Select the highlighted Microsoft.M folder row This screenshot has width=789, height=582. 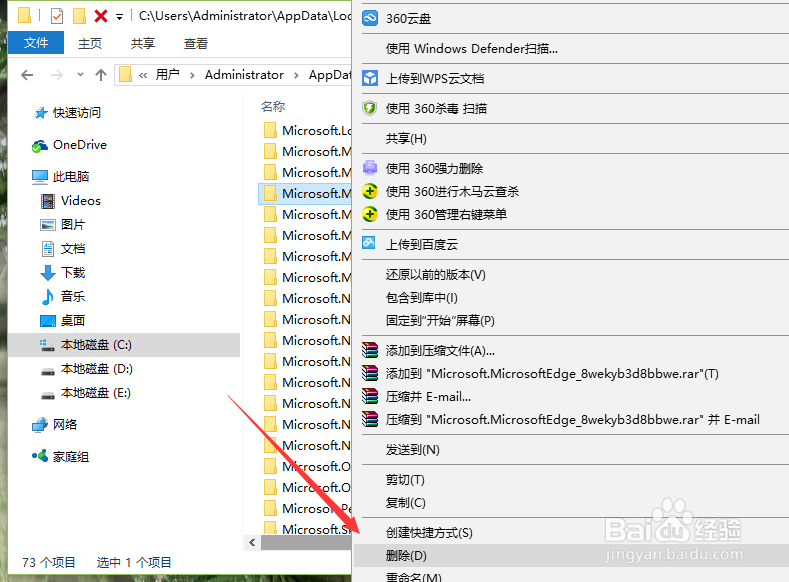305,193
